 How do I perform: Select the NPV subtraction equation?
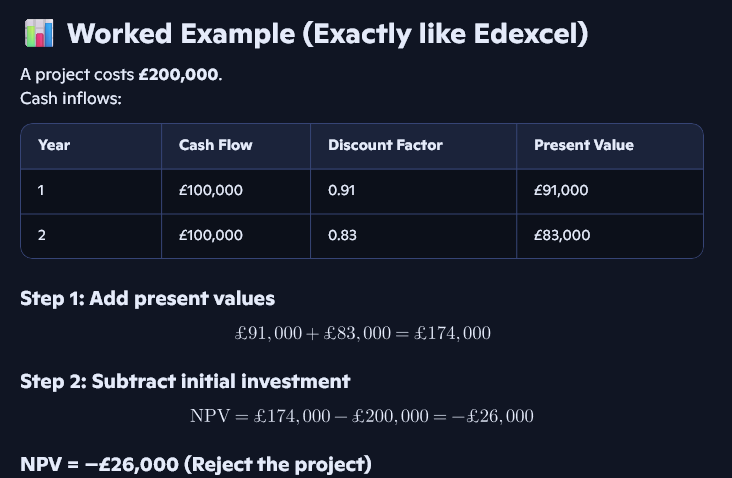coord(361,415)
